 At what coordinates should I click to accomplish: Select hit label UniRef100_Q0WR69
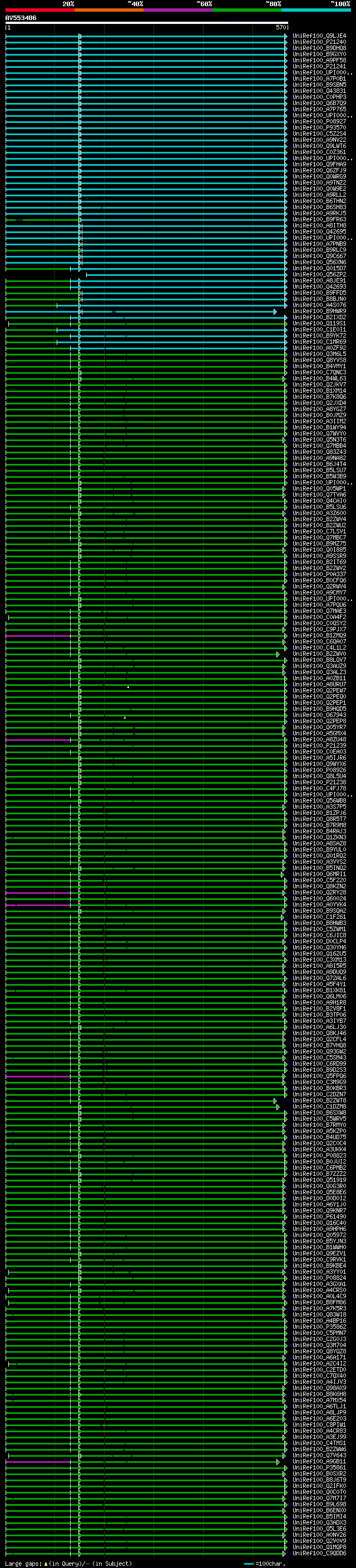pyautogui.click(x=319, y=177)
